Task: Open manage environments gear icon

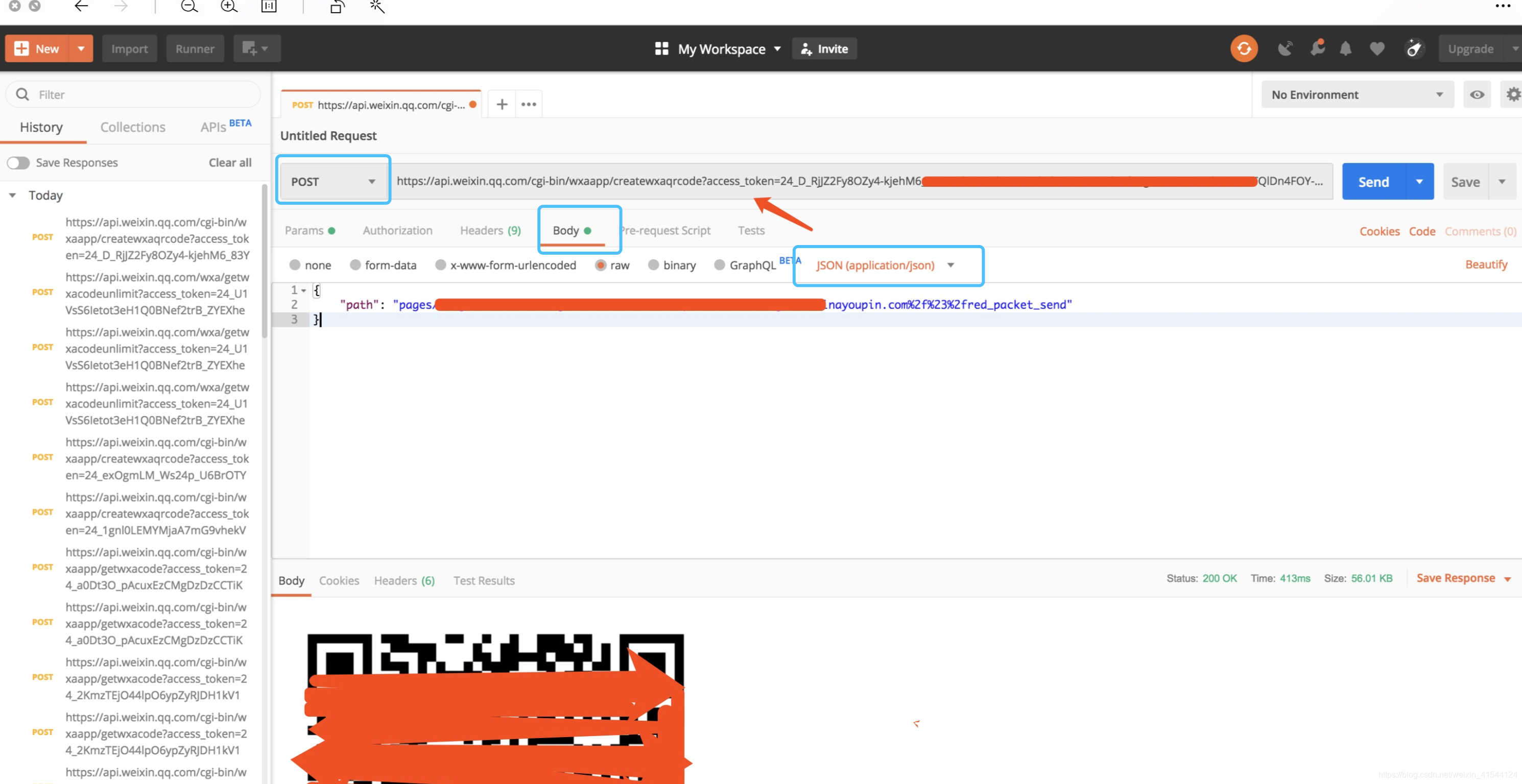Action: point(1512,94)
